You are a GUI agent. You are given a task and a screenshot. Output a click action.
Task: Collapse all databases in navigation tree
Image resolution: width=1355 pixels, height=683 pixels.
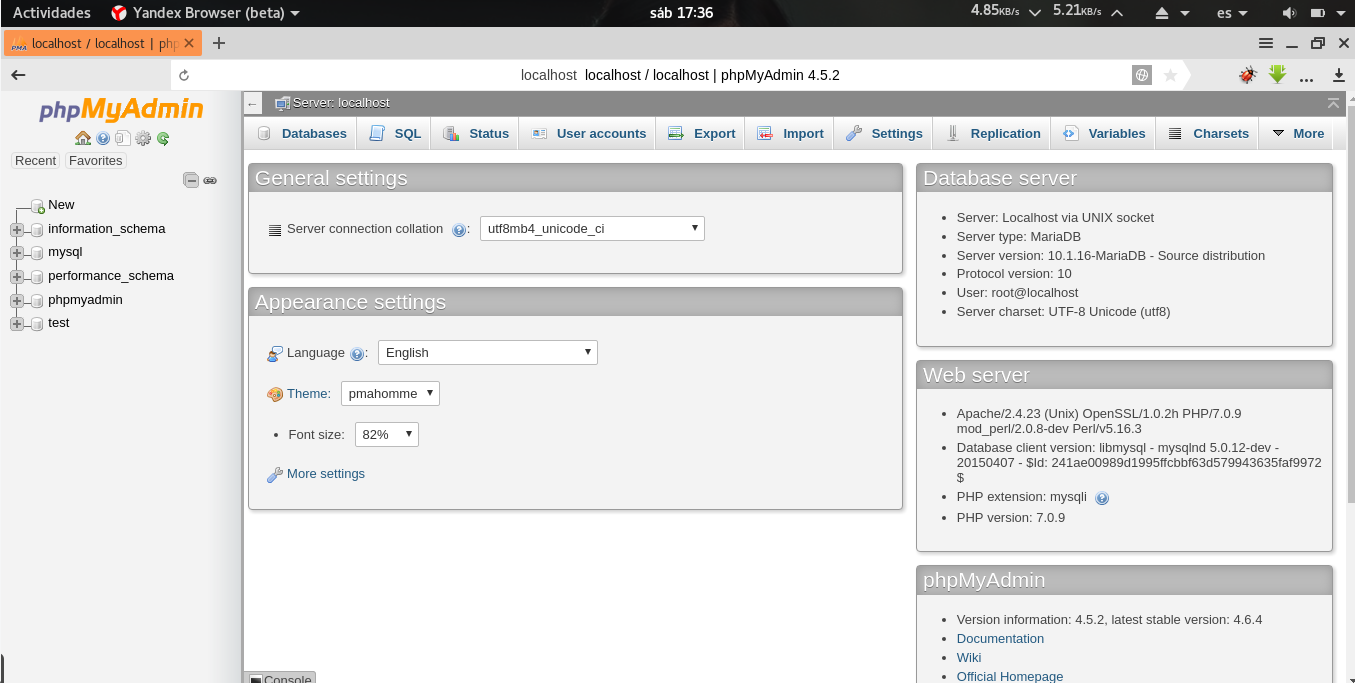pyautogui.click(x=191, y=180)
